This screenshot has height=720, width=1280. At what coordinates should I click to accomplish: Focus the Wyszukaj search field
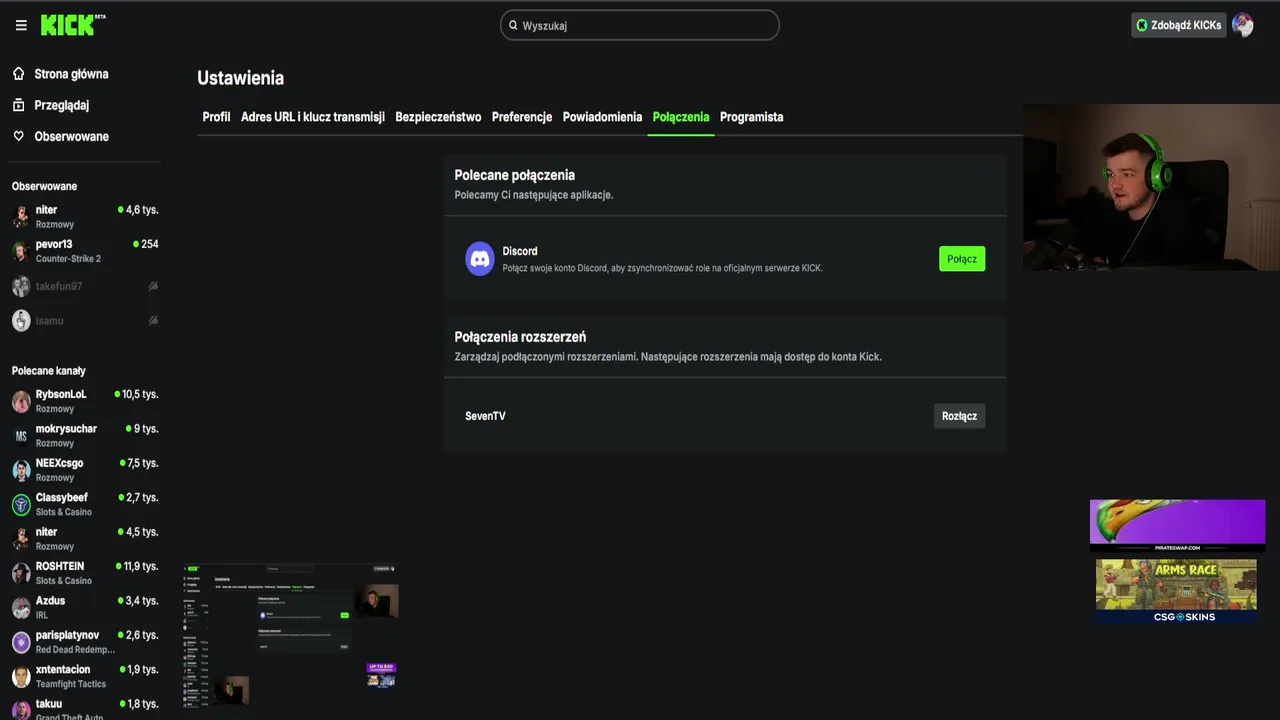coord(645,25)
